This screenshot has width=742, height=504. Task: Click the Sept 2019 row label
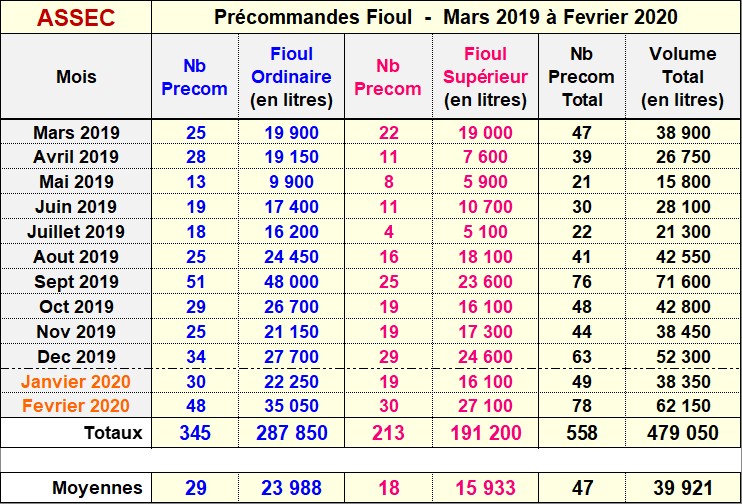click(x=76, y=282)
